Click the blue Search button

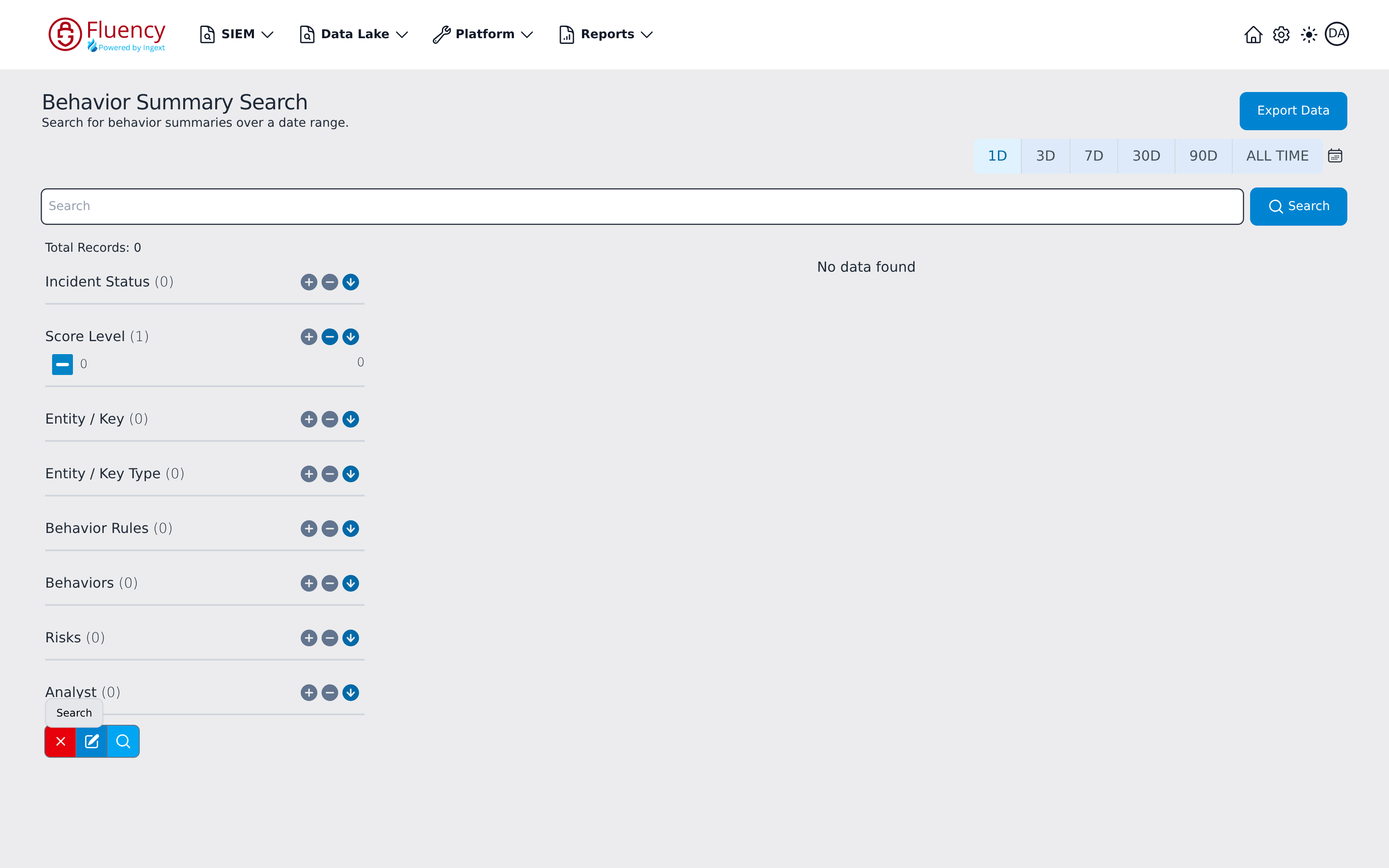tap(1298, 206)
